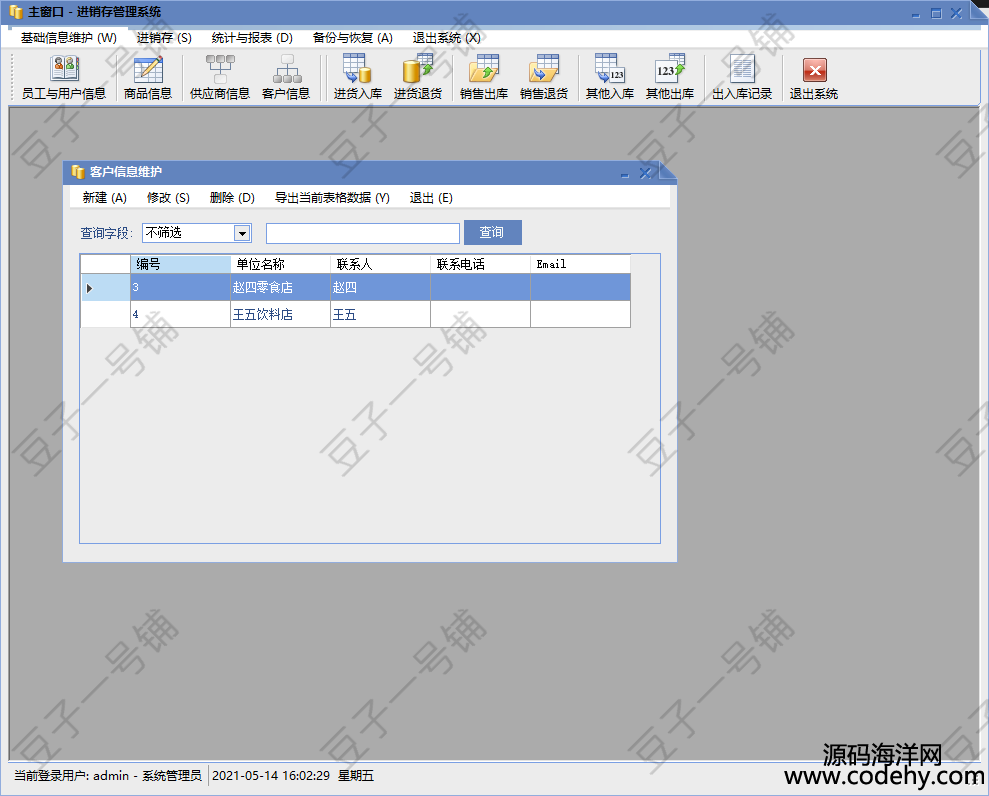This screenshot has height=796, width=989.
Task: Open the 员工与用户信息 toolbar icon
Action: [x=64, y=77]
